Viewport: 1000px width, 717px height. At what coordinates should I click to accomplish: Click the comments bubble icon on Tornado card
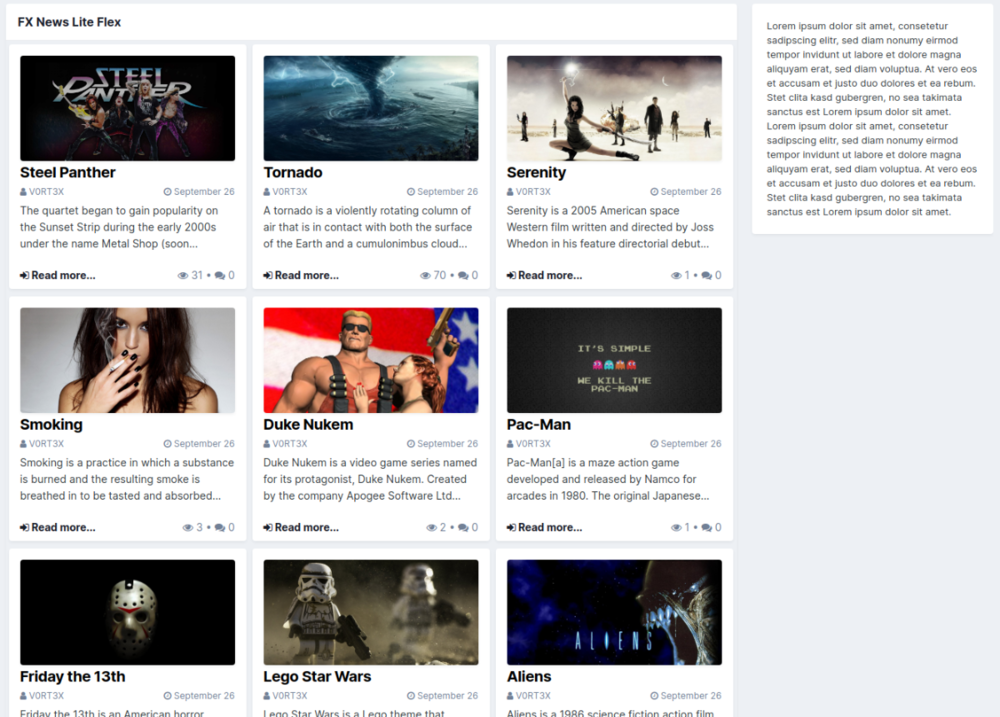click(x=463, y=276)
